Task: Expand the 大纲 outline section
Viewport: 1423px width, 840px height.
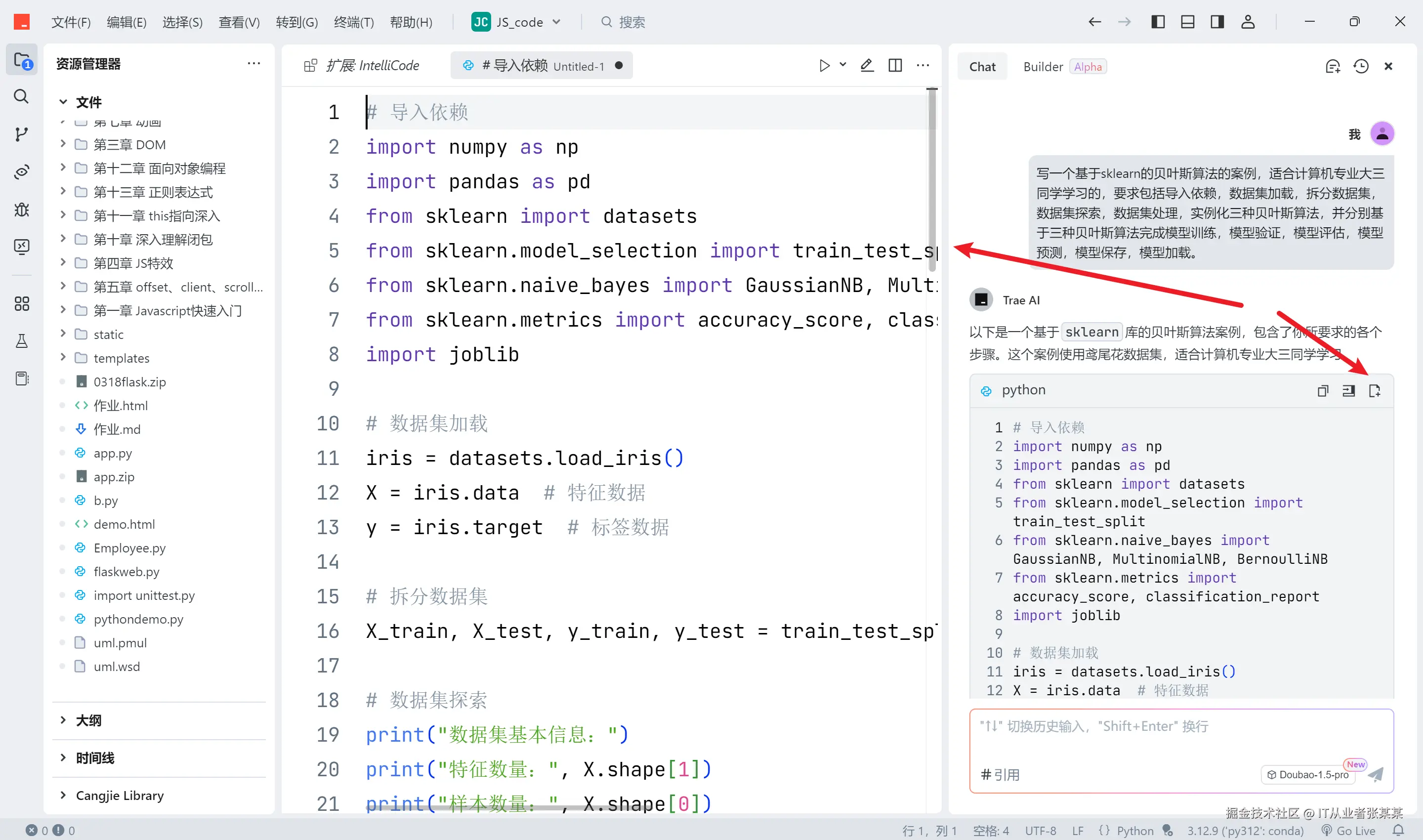Action: coord(88,720)
